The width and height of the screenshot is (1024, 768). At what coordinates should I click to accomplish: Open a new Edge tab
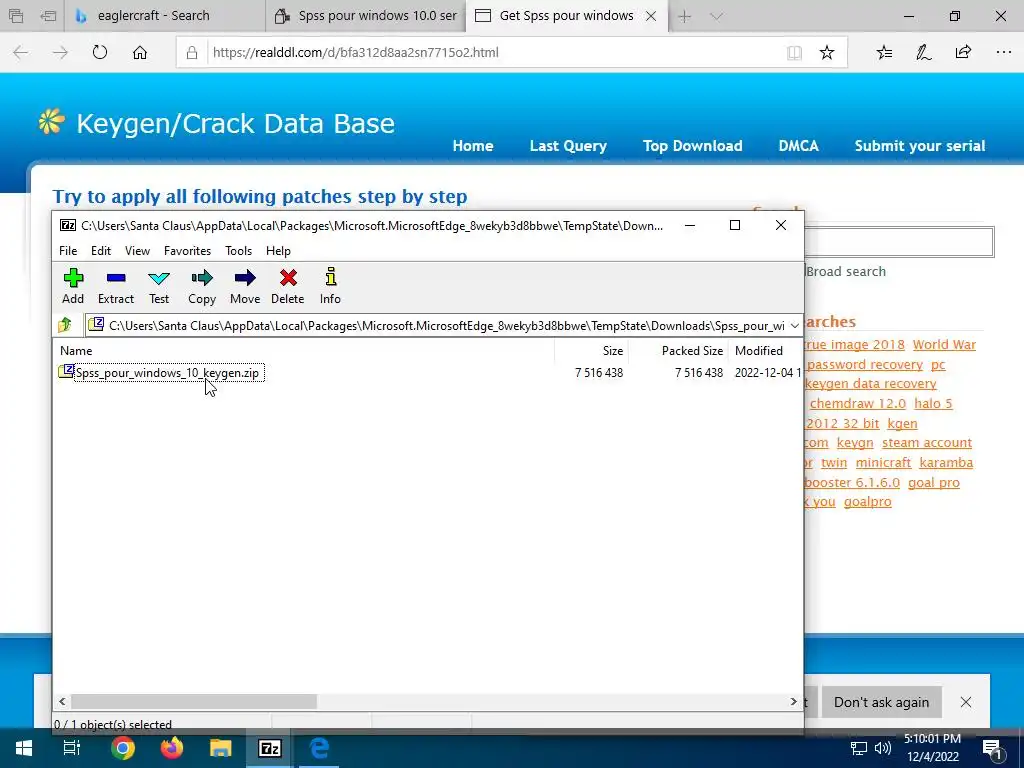pyautogui.click(x=684, y=16)
